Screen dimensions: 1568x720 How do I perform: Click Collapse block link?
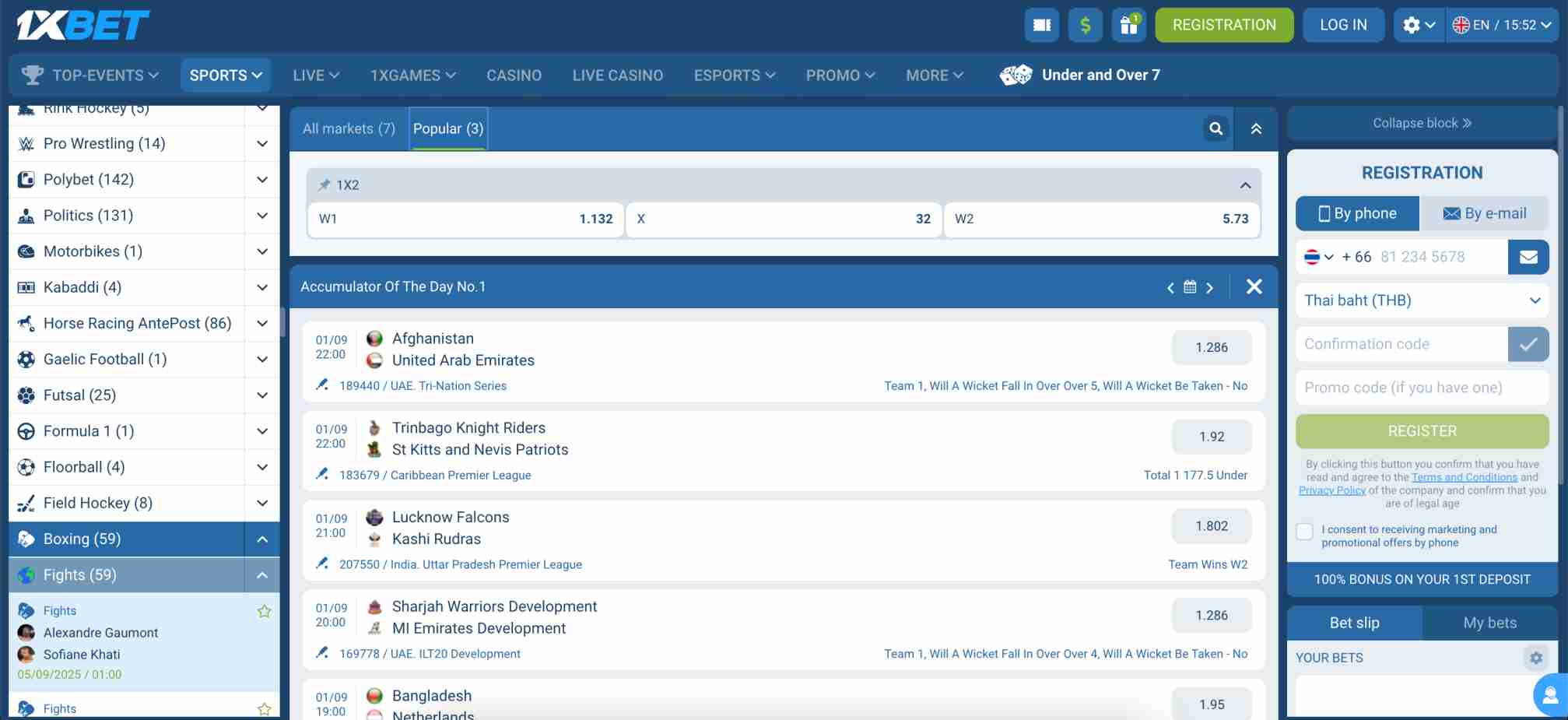click(1422, 123)
